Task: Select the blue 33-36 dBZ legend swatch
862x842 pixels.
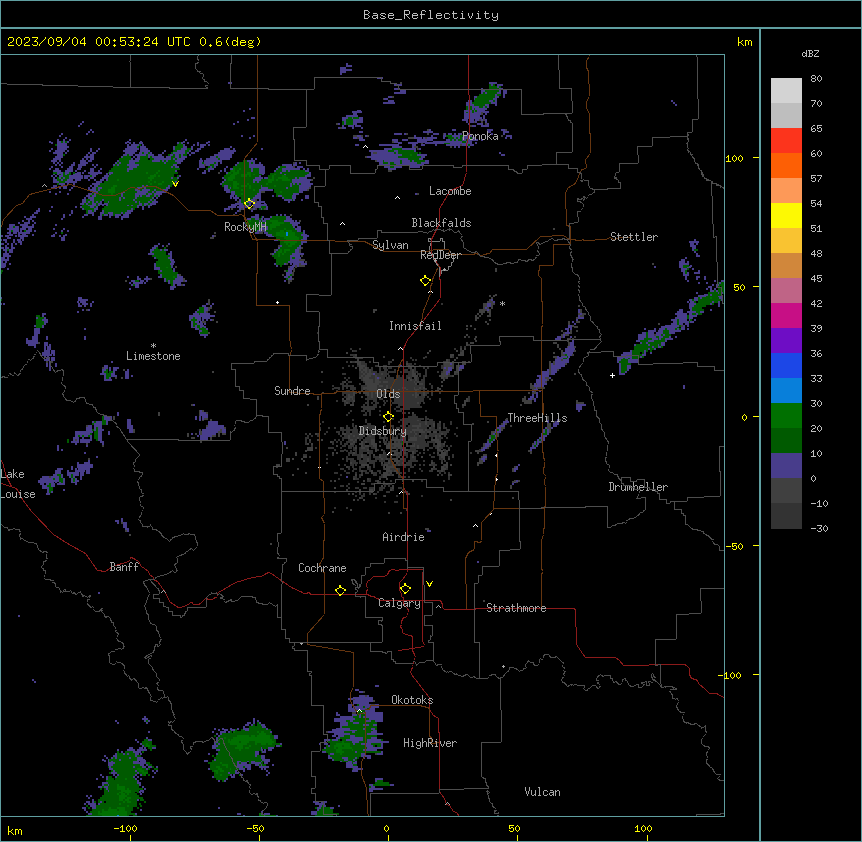Action: pyautogui.click(x=786, y=365)
